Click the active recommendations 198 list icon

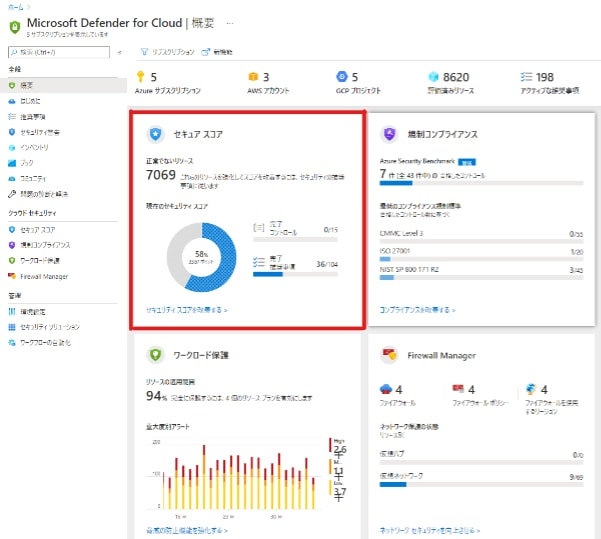[x=526, y=77]
